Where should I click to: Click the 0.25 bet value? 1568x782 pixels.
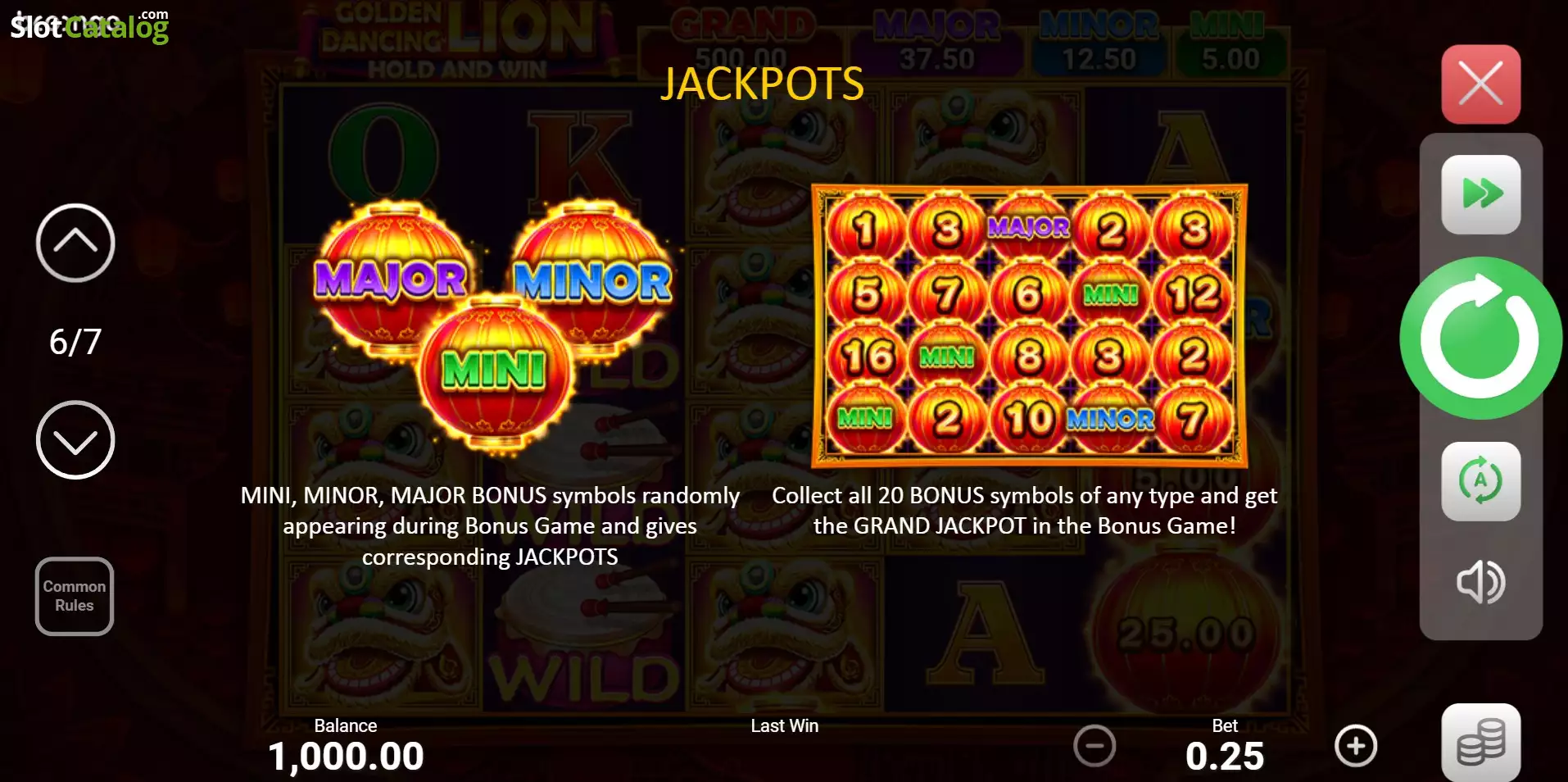point(1225,756)
